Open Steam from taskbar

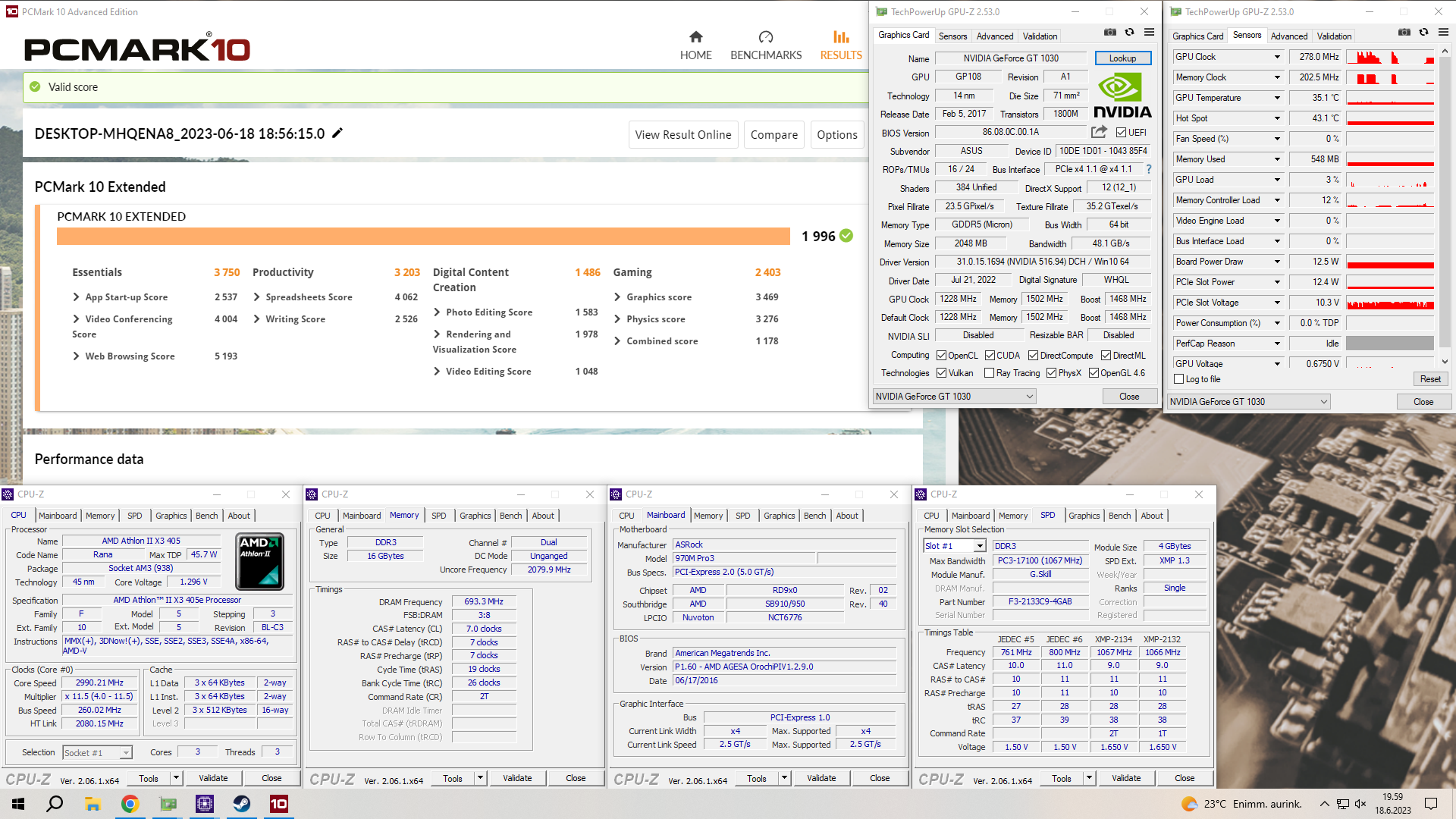[242, 804]
